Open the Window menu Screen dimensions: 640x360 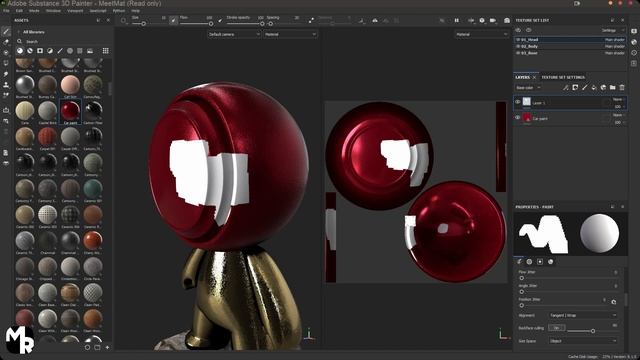click(x=53, y=11)
